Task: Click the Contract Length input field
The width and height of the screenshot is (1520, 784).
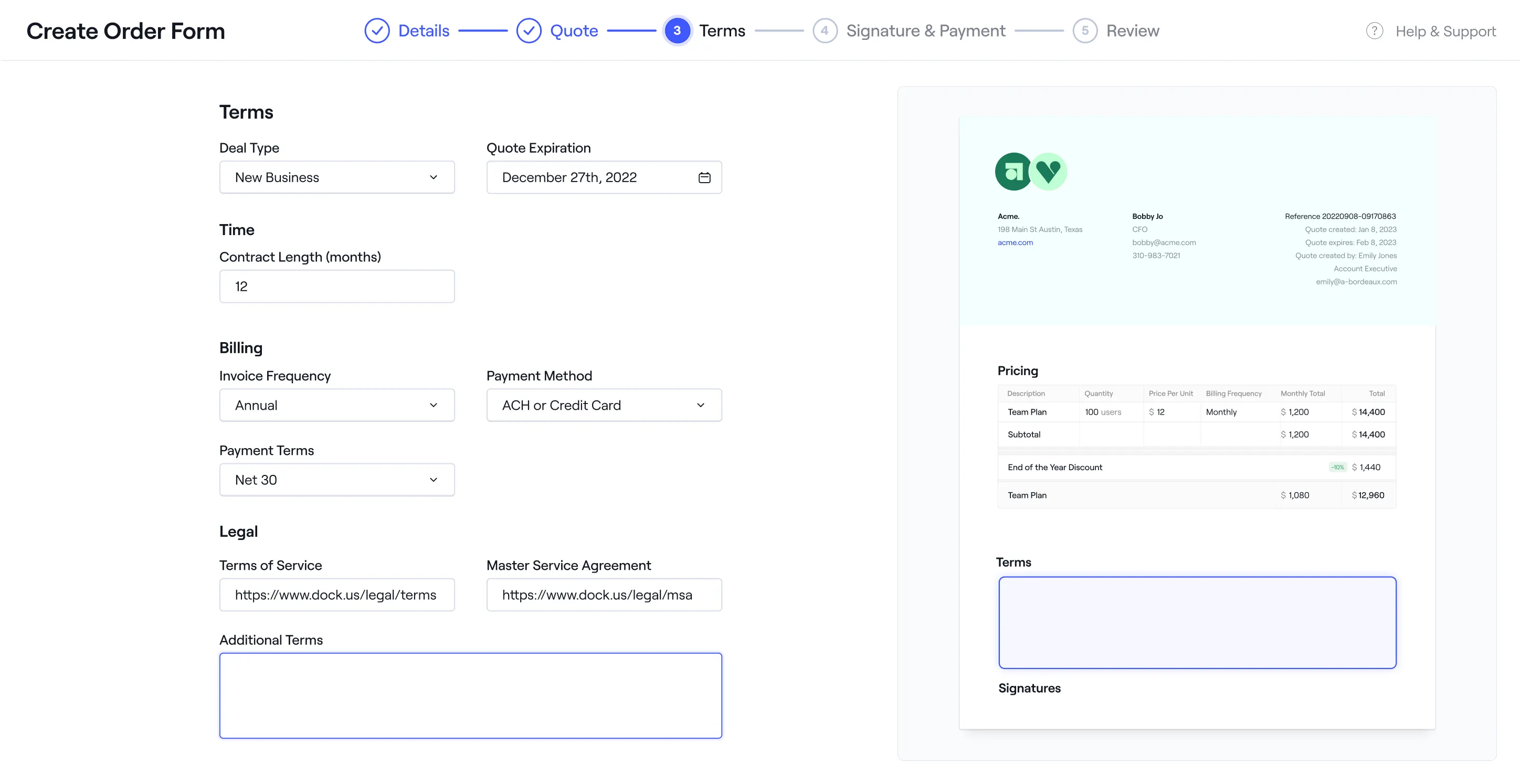Action: [337, 287]
